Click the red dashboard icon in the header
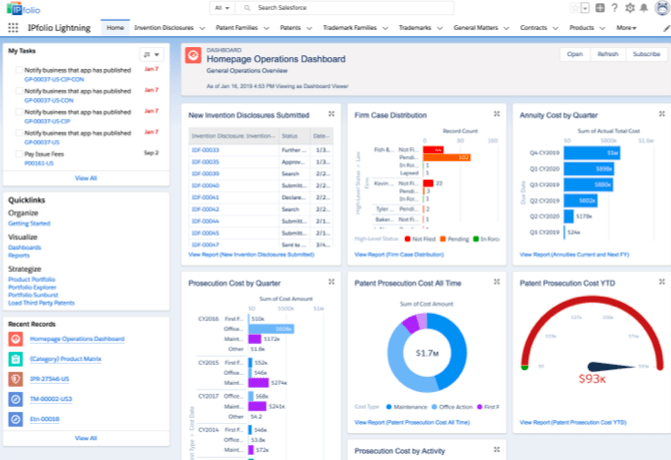Viewport: 671px width, 460px height. point(193,55)
